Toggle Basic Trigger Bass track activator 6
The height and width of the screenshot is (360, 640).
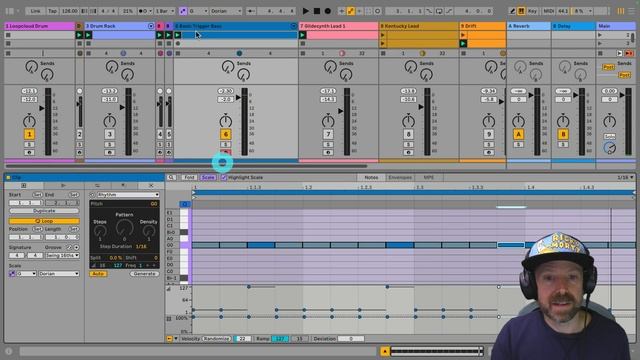pyautogui.click(x=226, y=134)
